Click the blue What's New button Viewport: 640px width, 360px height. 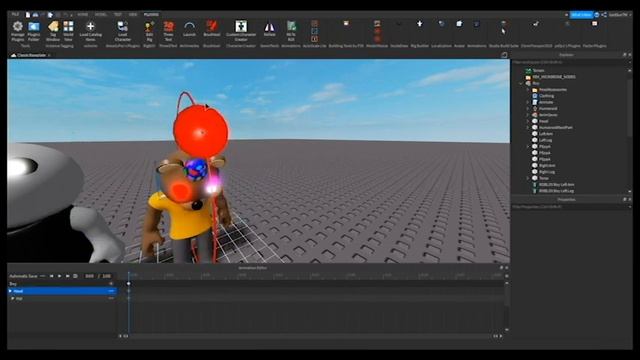pos(581,15)
